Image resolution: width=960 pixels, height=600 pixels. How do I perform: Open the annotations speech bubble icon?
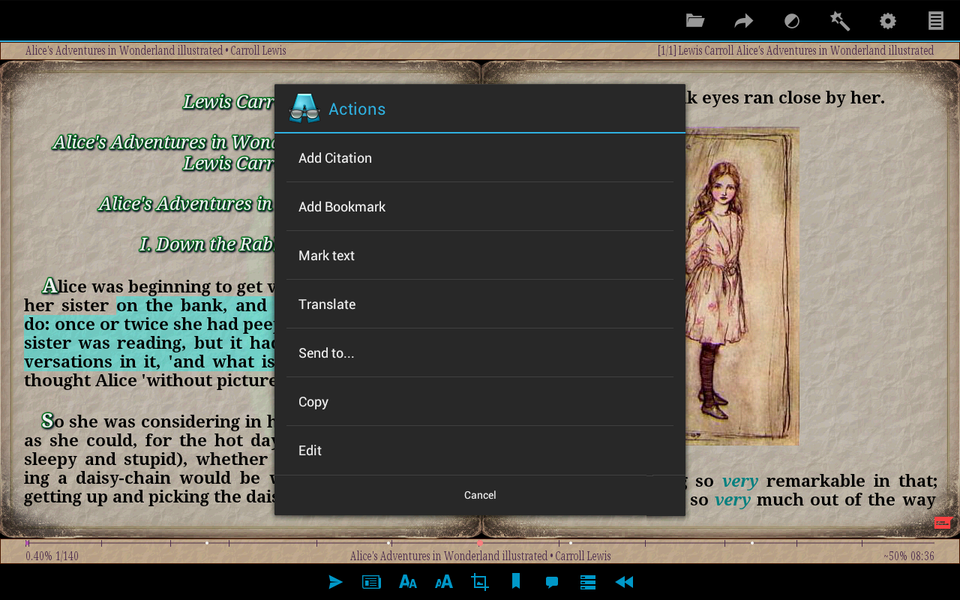click(x=551, y=582)
